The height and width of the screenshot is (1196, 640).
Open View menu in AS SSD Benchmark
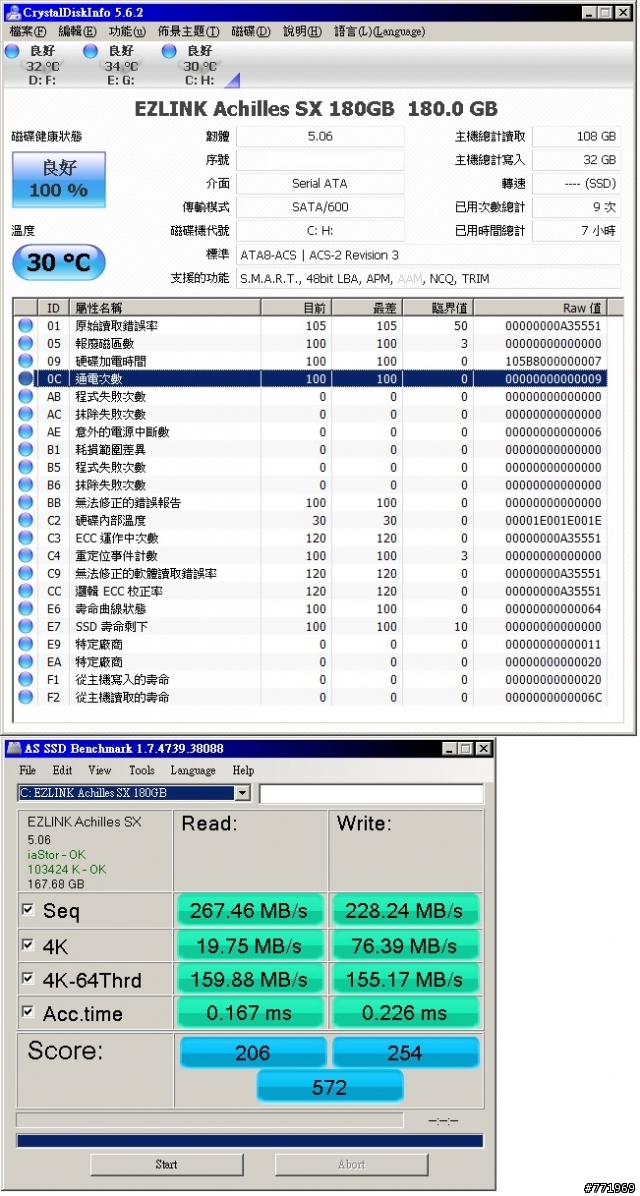[99, 770]
